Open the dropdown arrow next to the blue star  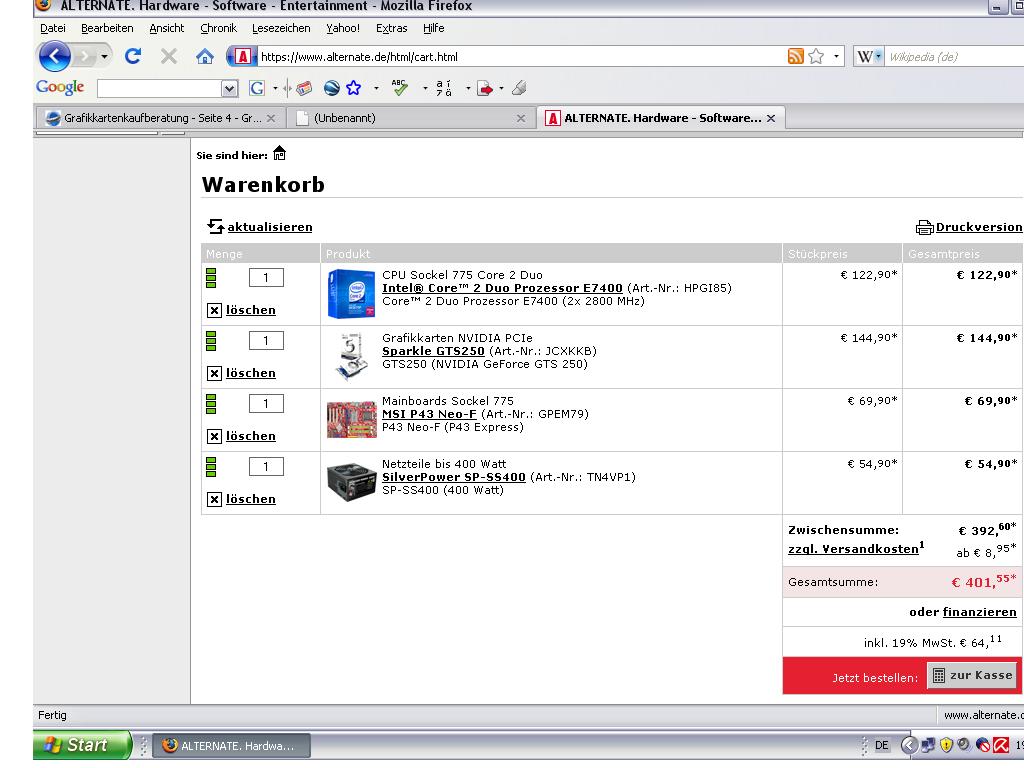pyautogui.click(x=376, y=88)
